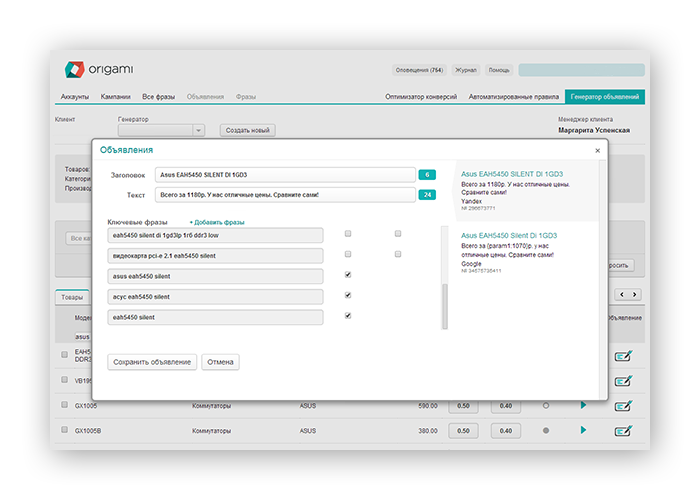
Task: Edit 0.50 bid field in GX1005B row
Action: pyautogui.click(x=463, y=431)
